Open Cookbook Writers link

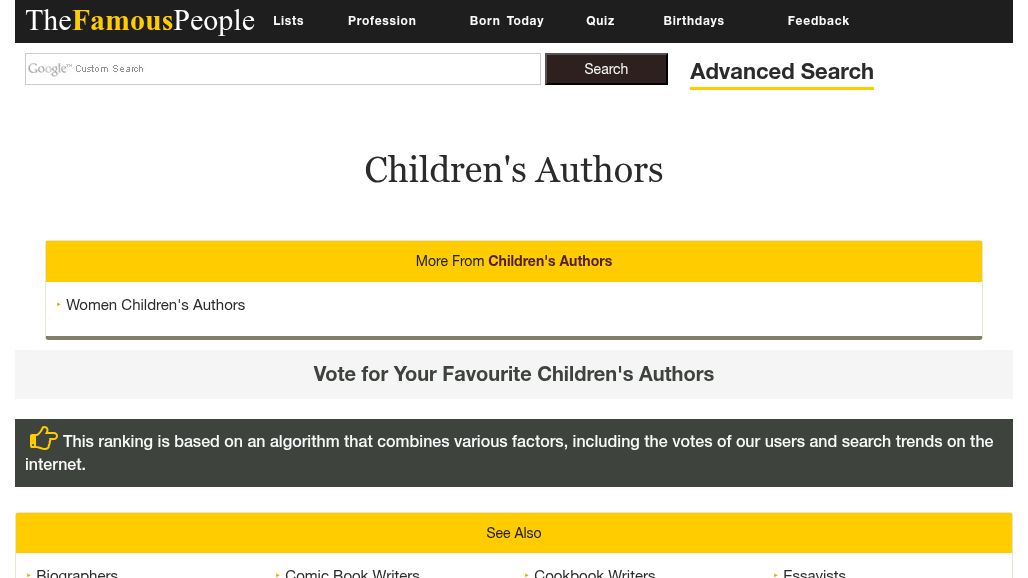(594, 572)
